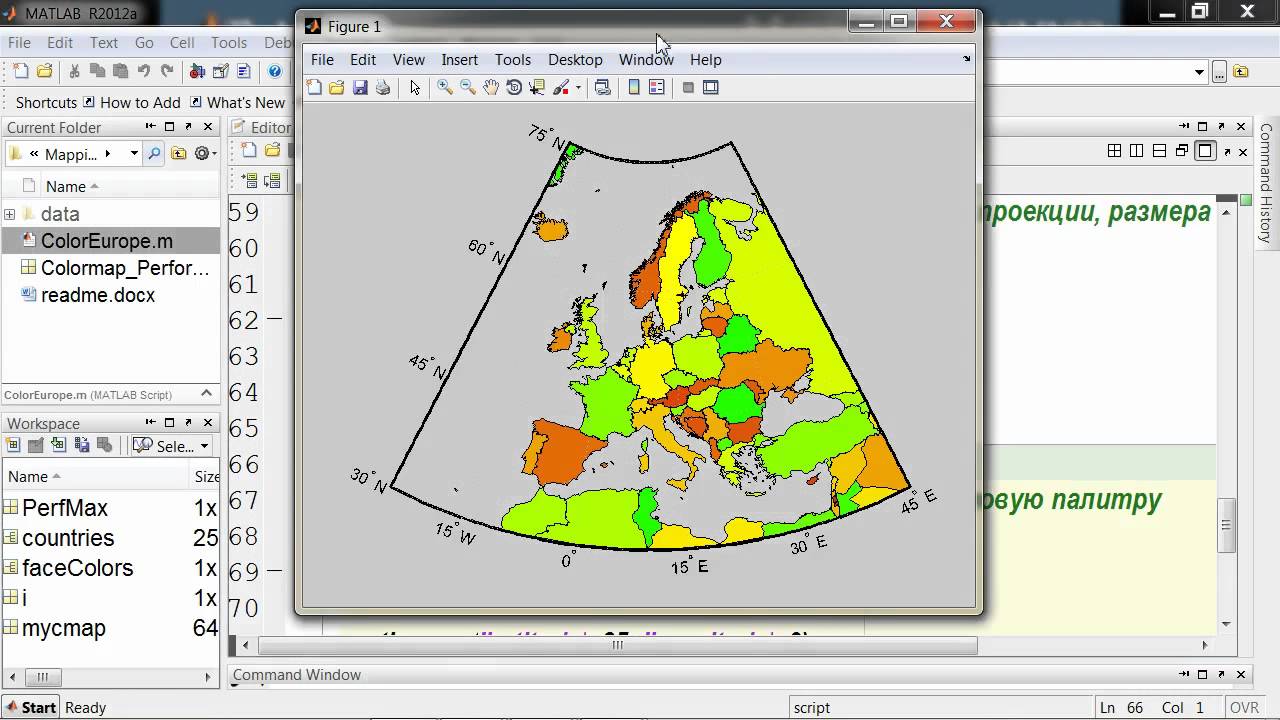
Task: Open the View menu in Figure 1
Action: (x=409, y=60)
